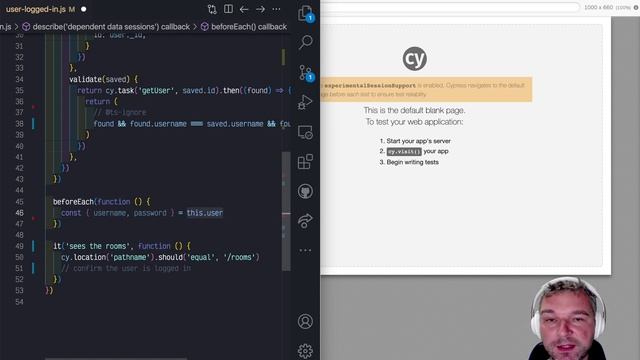Click the editor vertical scrollbar
Screen dimensions: 640x360
286,211
